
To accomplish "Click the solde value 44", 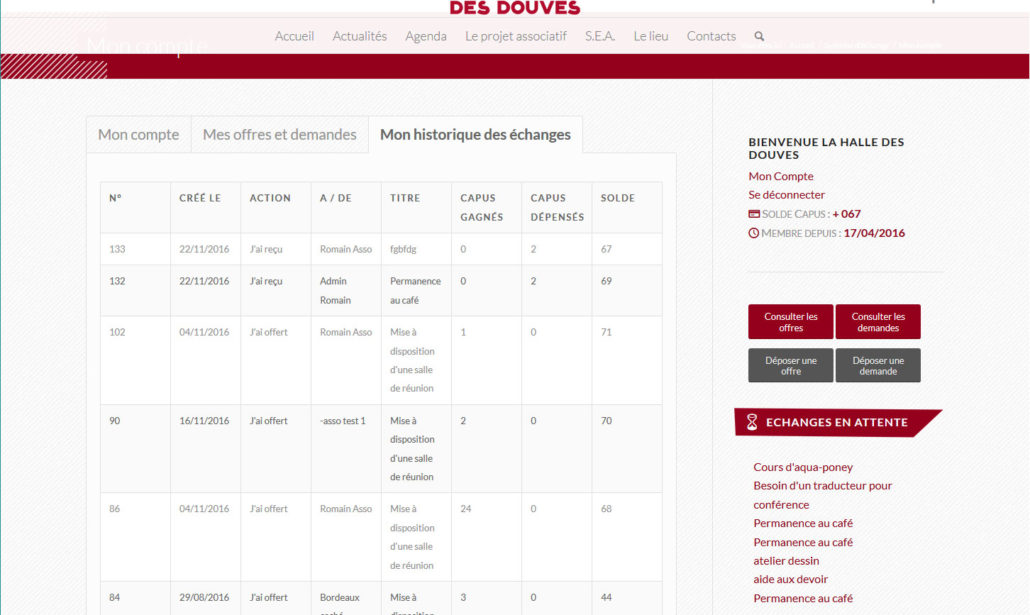I will (x=606, y=597).
